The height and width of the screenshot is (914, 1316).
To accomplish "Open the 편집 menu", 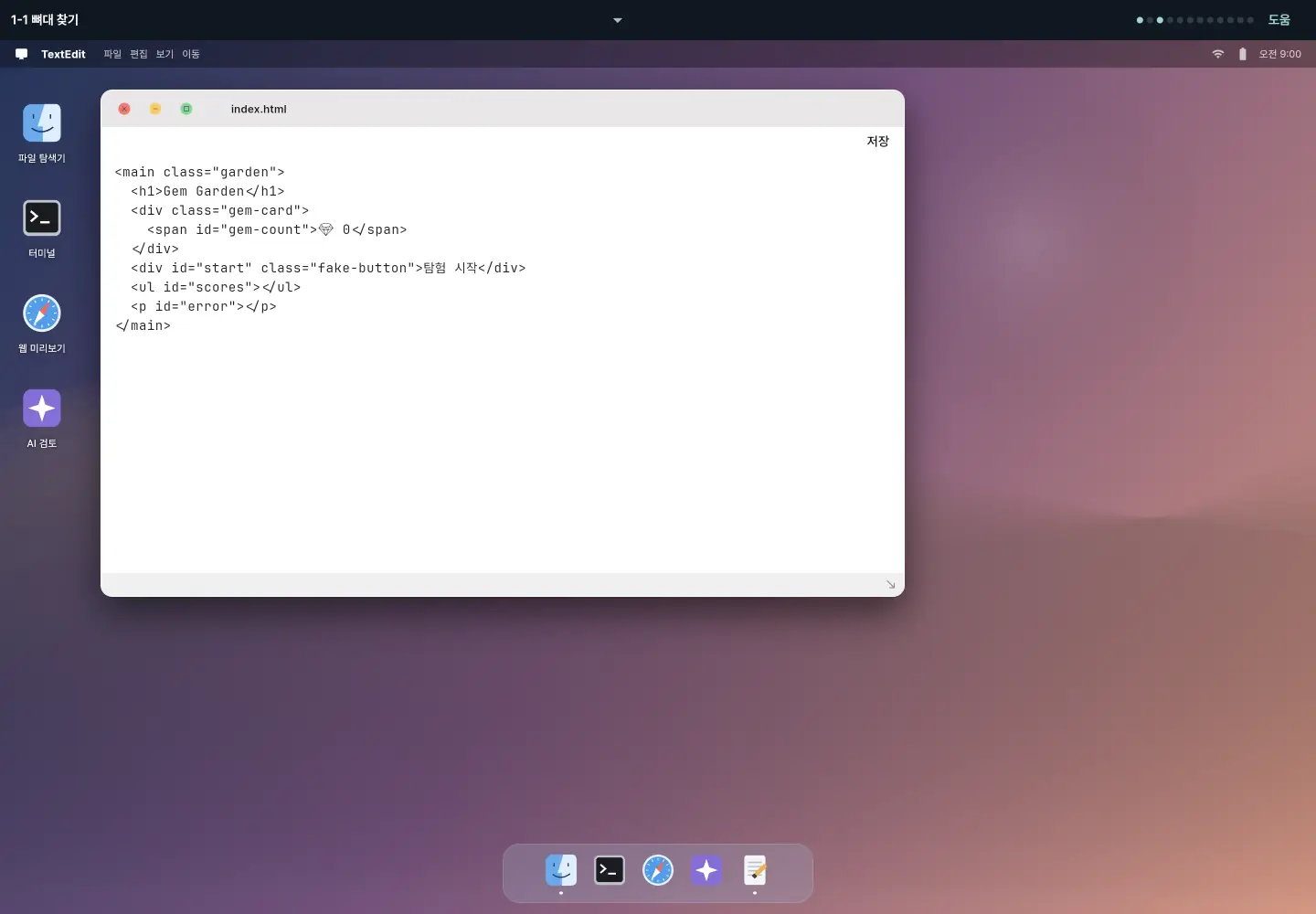I will click(139, 54).
